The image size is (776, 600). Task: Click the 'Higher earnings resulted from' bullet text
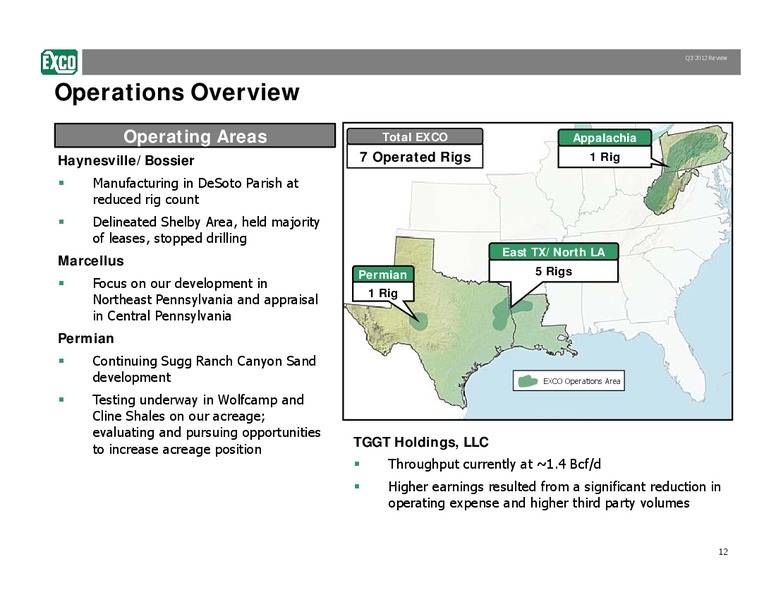(x=554, y=495)
